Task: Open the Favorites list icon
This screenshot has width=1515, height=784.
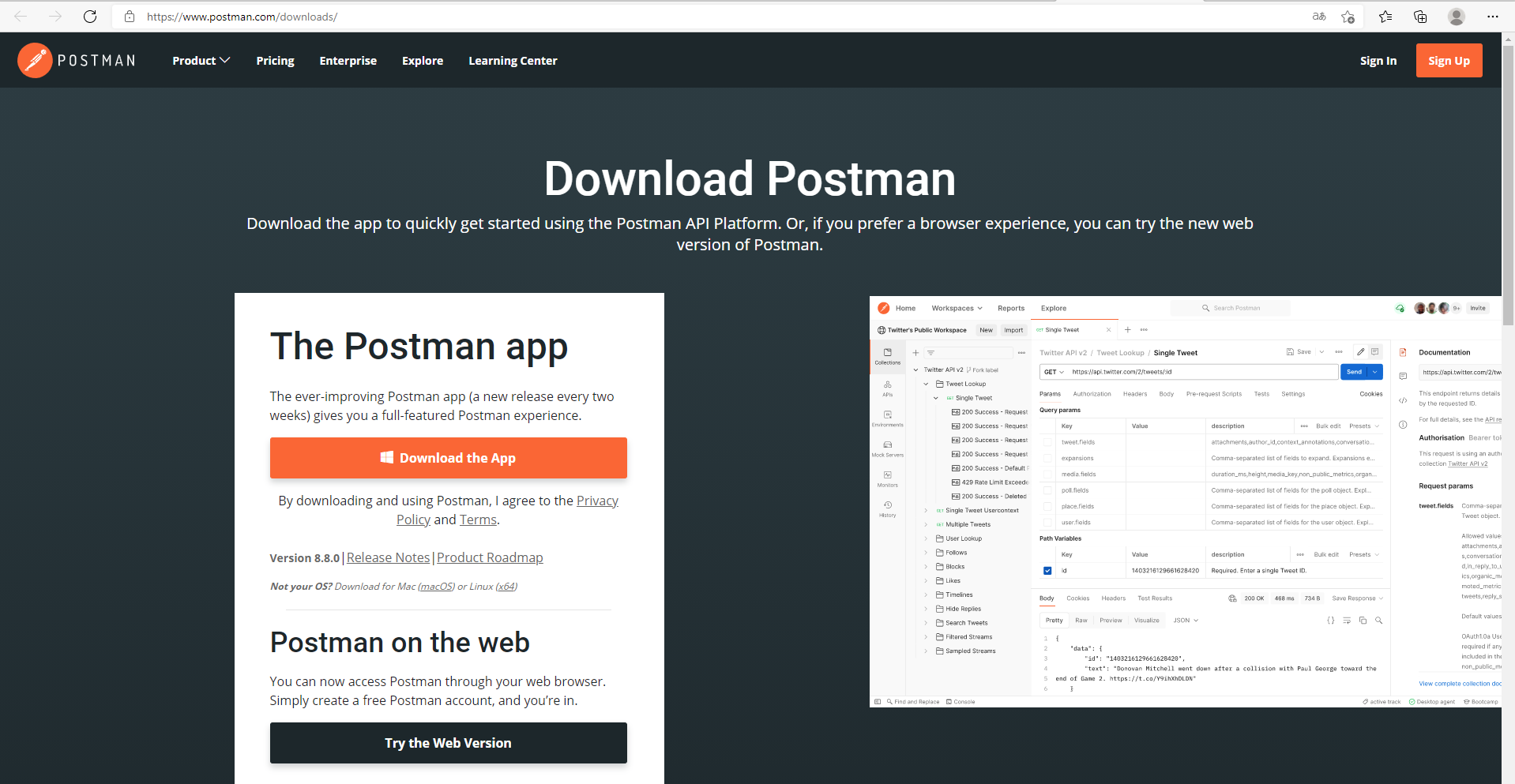Action: (1385, 17)
